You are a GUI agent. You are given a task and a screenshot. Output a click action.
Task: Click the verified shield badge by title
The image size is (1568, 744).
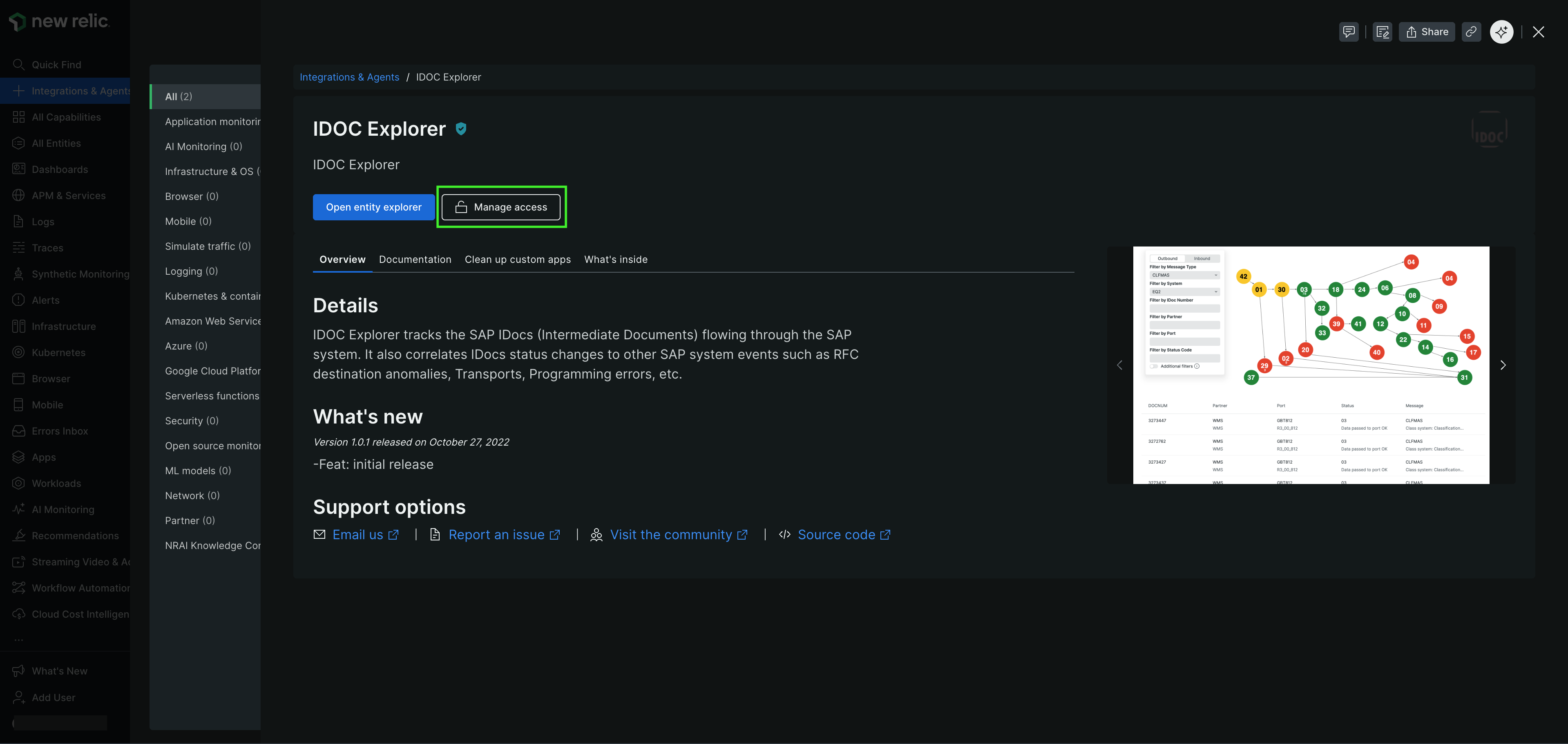coord(461,128)
